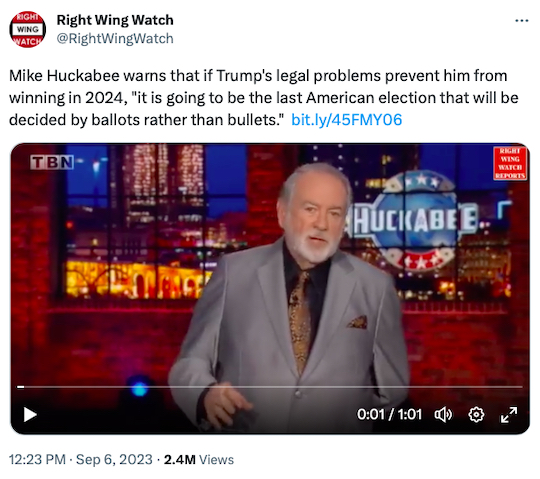The width and height of the screenshot is (540, 479).
Task: Click the Right Wing Watch profile avatar
Action: [x=28, y=29]
